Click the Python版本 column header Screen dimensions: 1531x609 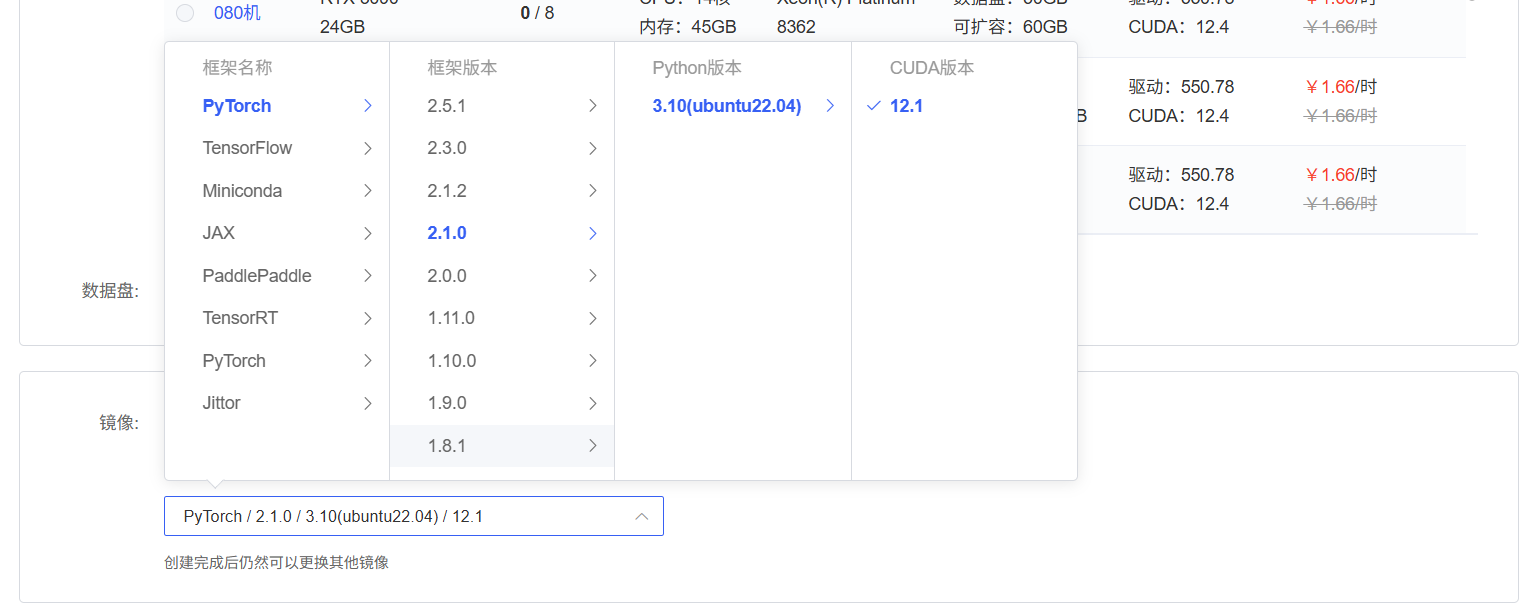(x=697, y=68)
